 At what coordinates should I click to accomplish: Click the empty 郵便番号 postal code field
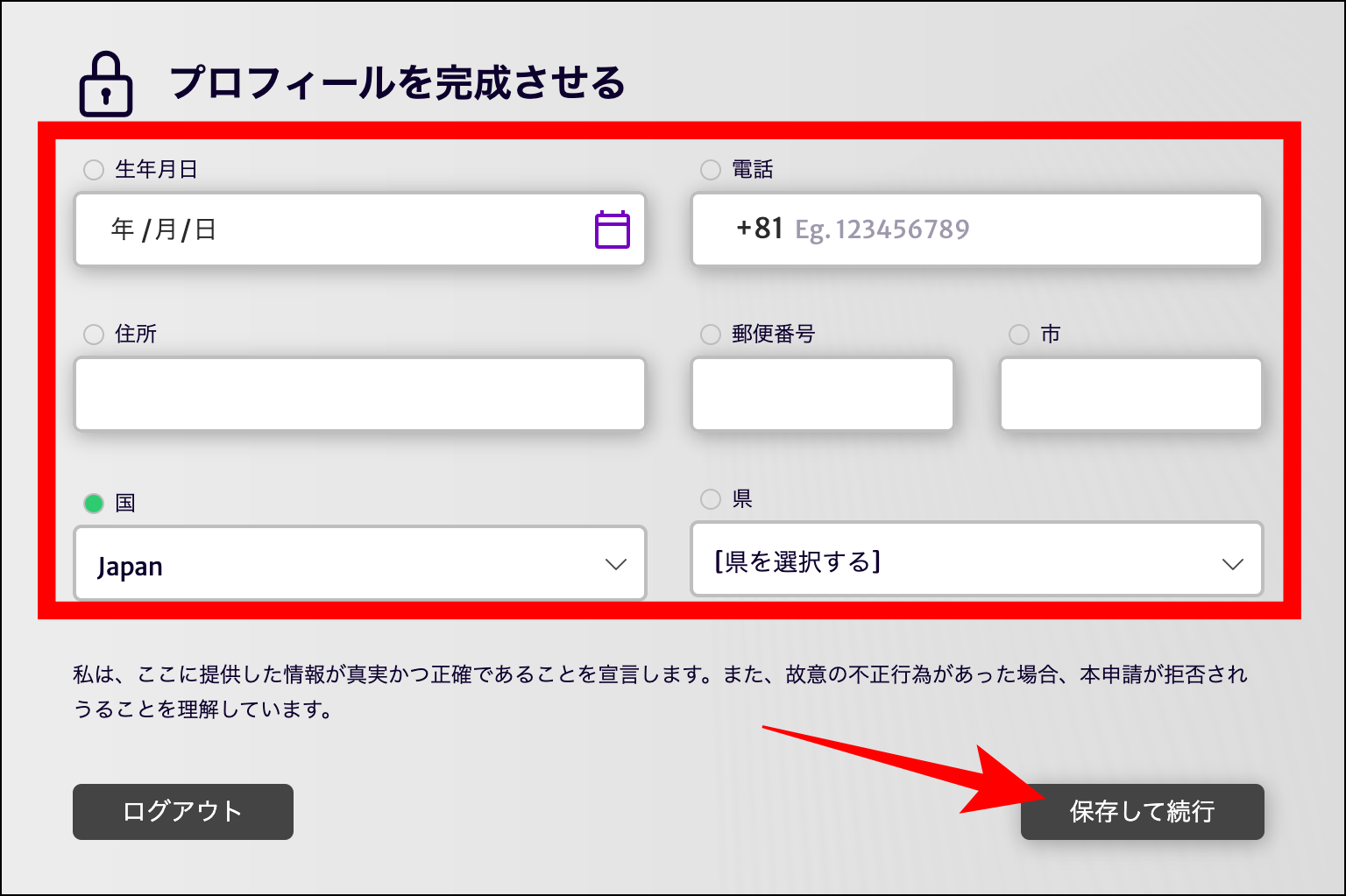pyautogui.click(x=822, y=393)
